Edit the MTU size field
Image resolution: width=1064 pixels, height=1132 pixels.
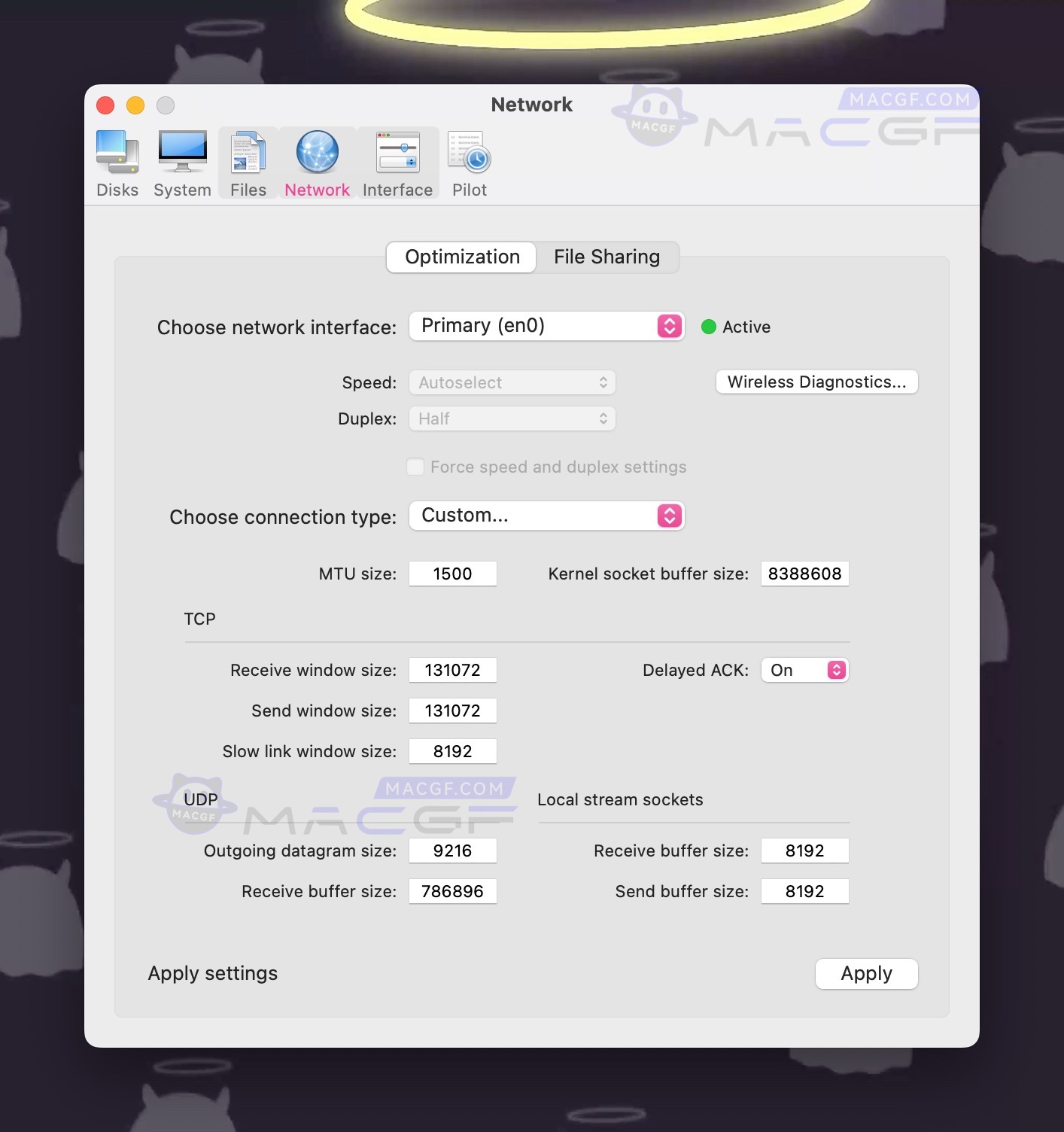click(452, 573)
